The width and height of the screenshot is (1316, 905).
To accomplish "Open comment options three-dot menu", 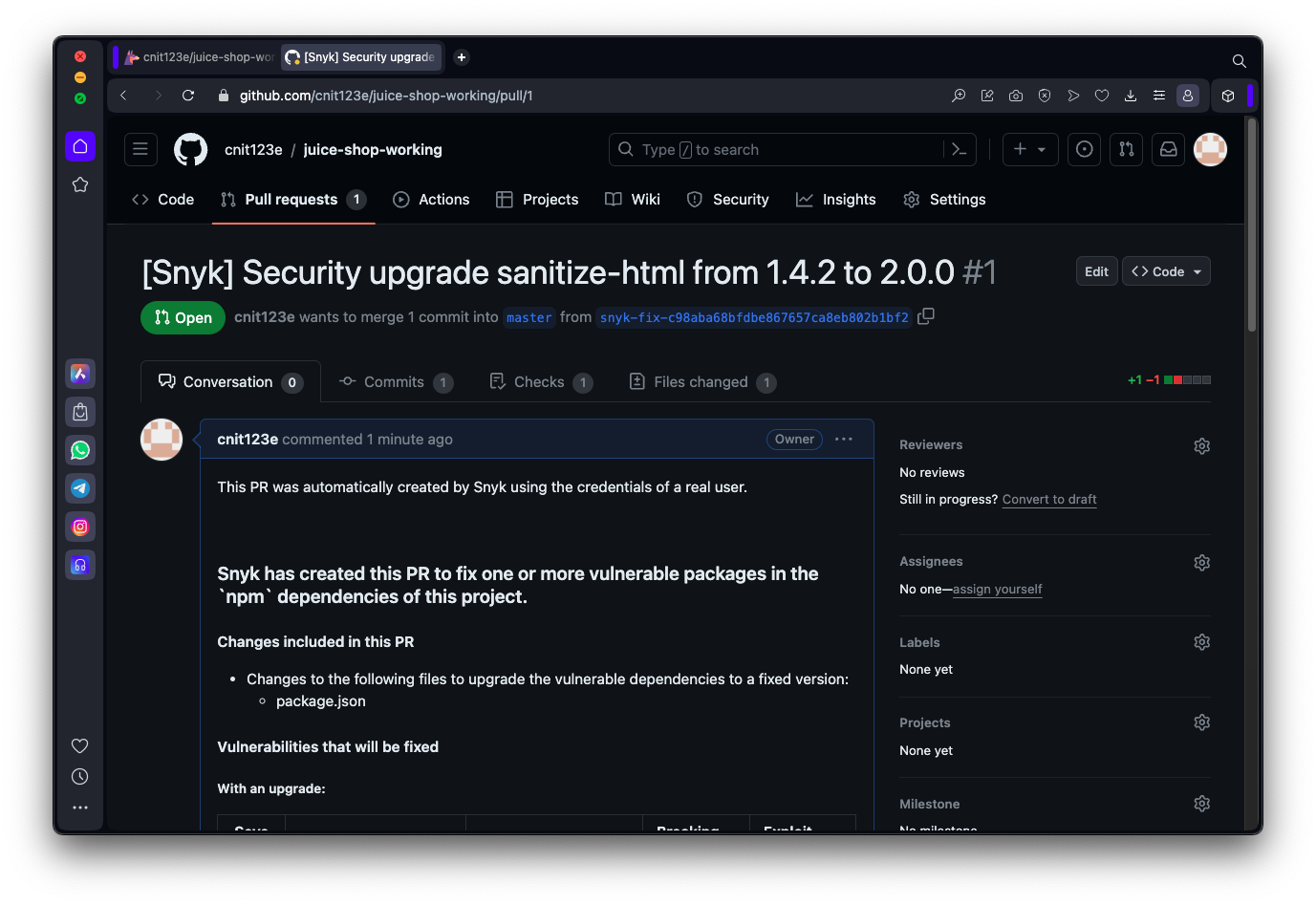I will pos(843,440).
